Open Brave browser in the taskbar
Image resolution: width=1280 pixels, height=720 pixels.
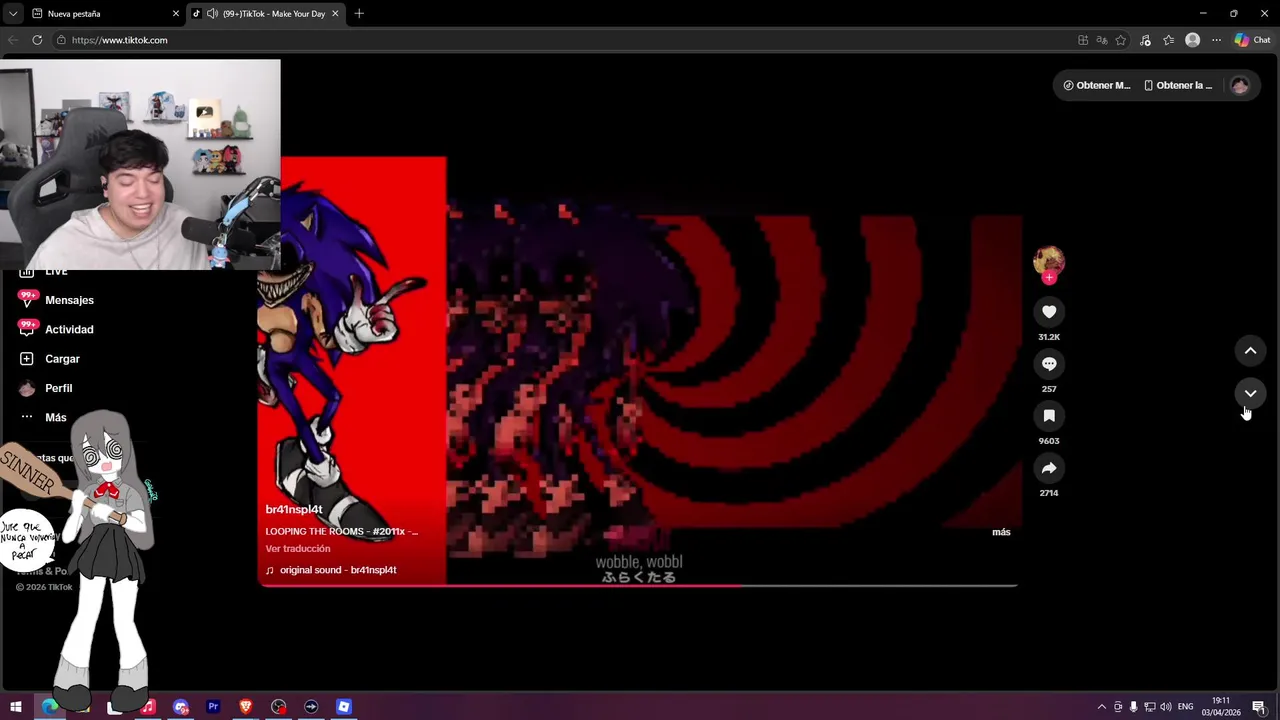click(246, 707)
